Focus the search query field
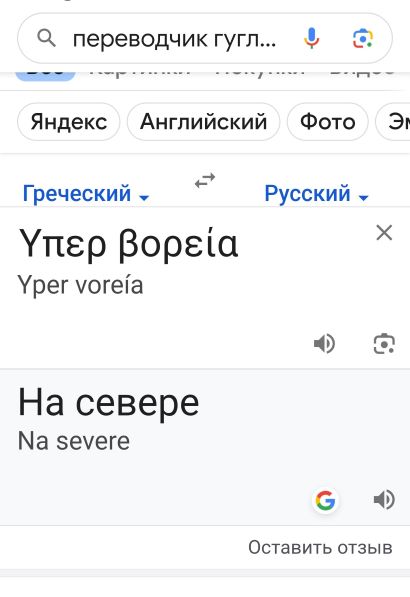The width and height of the screenshot is (410, 597). pos(174,39)
